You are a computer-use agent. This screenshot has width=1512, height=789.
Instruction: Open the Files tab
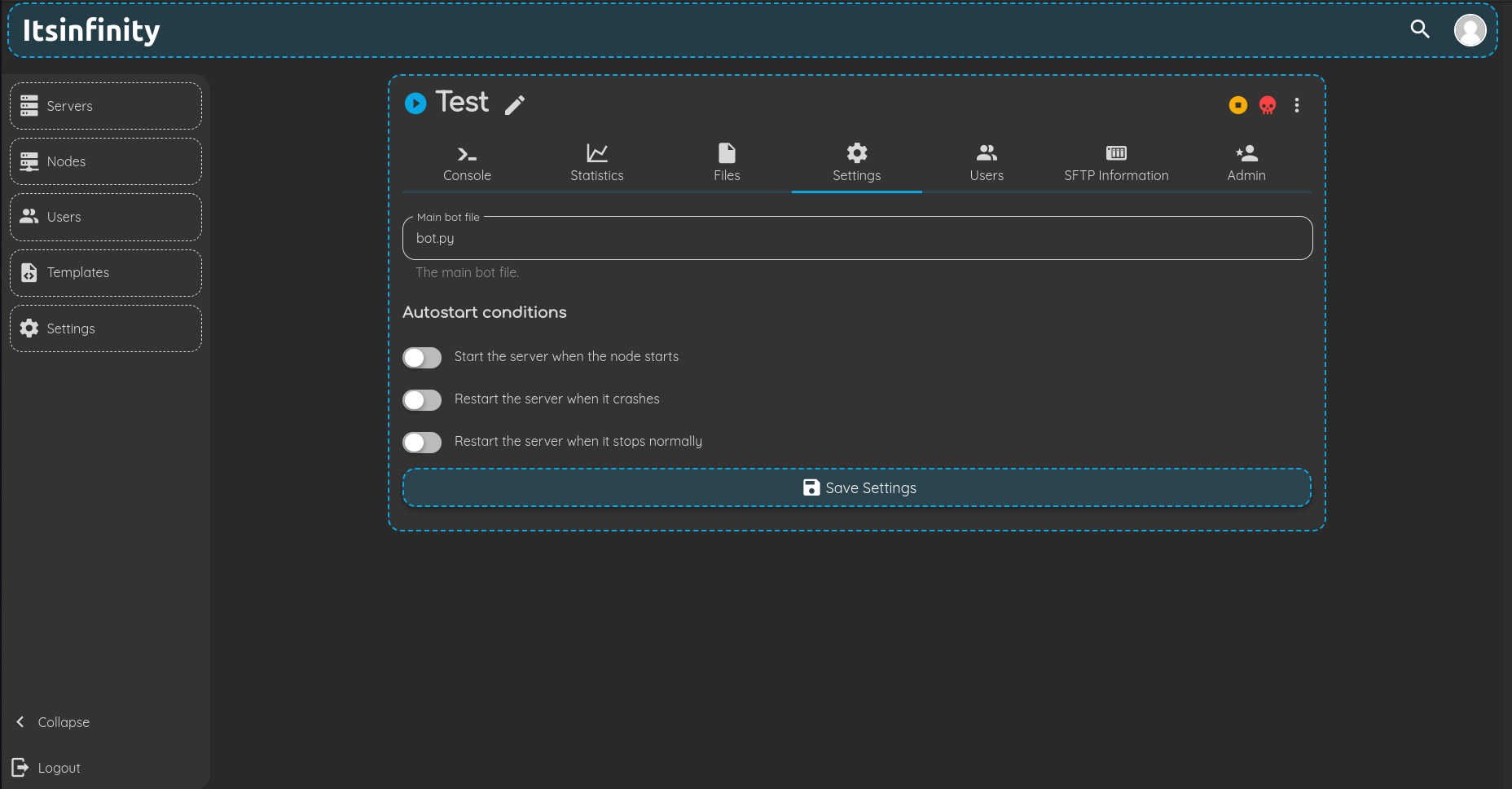(x=727, y=163)
